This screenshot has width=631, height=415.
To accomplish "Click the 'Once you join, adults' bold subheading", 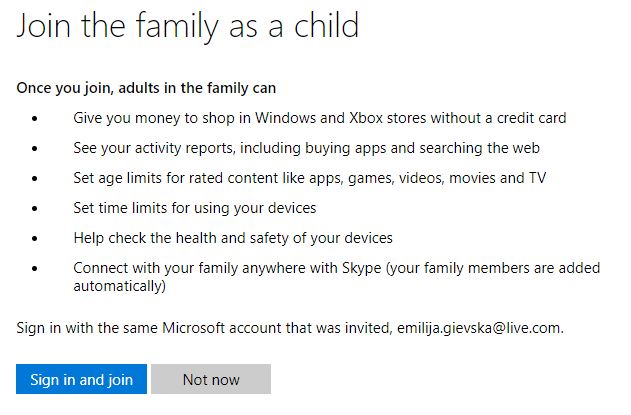I will coord(146,88).
